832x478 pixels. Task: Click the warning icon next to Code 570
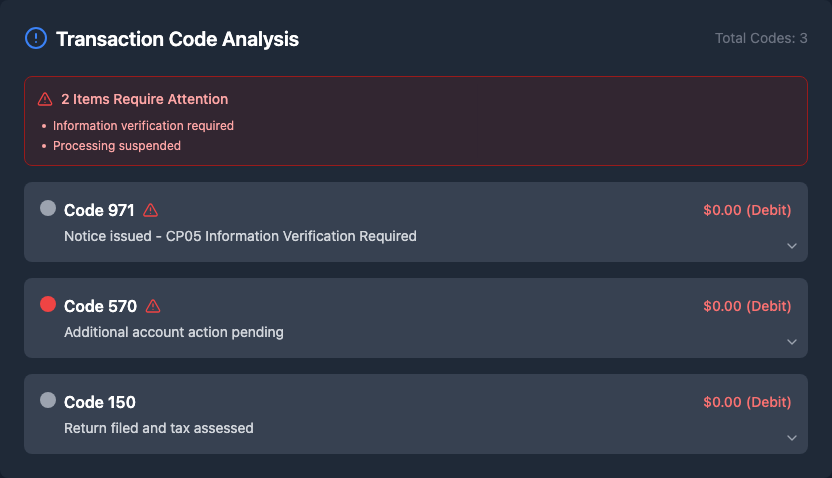point(153,306)
